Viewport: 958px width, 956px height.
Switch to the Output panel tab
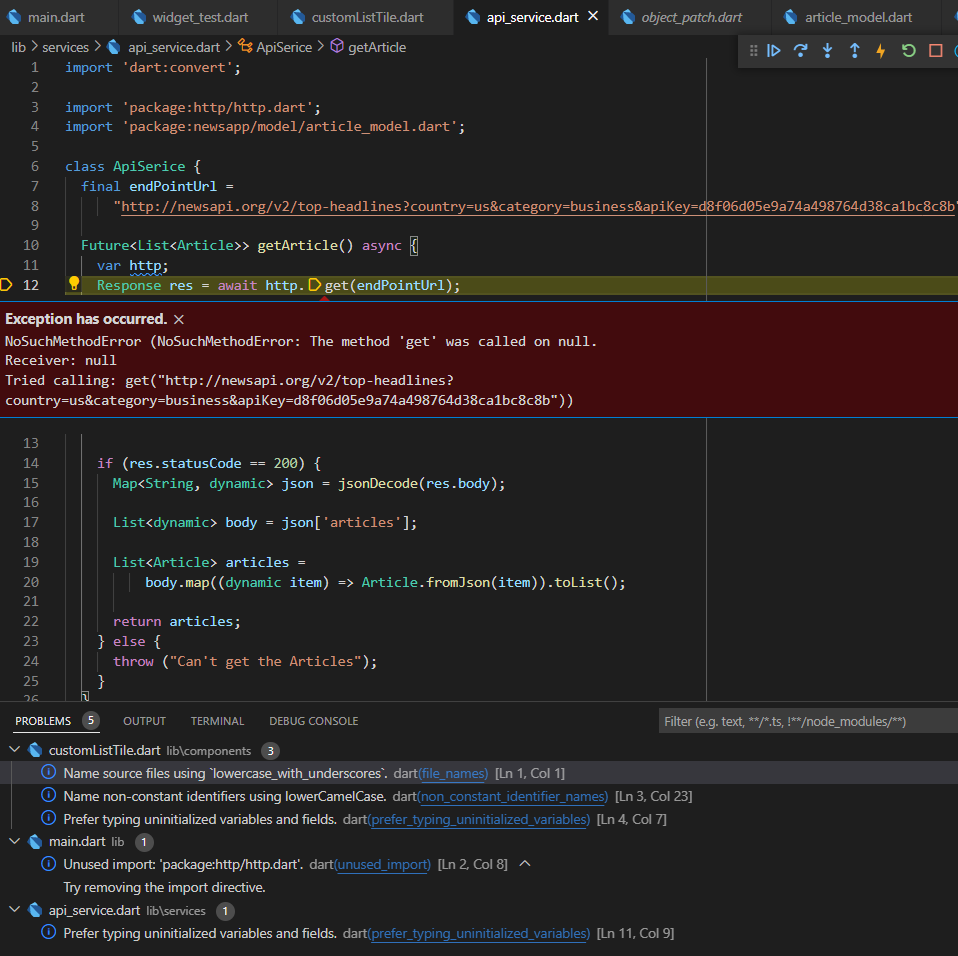coord(144,721)
